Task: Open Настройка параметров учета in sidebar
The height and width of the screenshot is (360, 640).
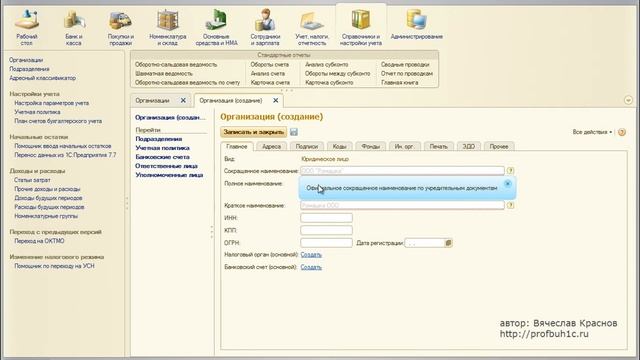Action: click(x=51, y=103)
